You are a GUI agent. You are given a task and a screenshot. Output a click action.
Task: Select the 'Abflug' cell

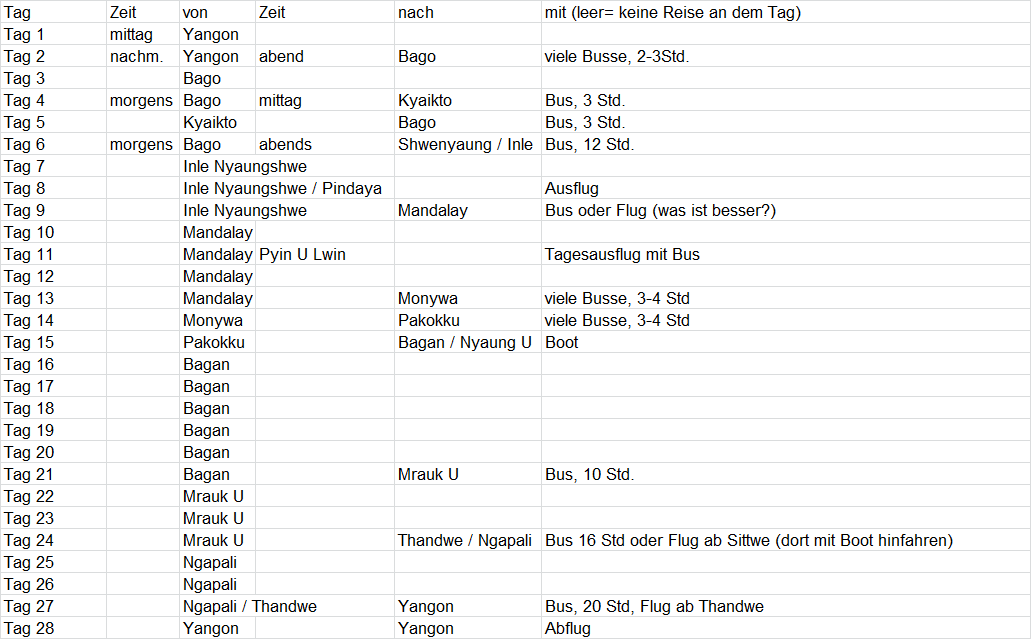[568, 629]
